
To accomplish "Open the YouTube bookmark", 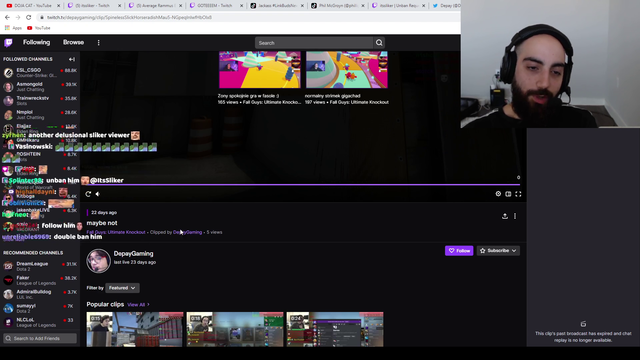I will 39,28.
